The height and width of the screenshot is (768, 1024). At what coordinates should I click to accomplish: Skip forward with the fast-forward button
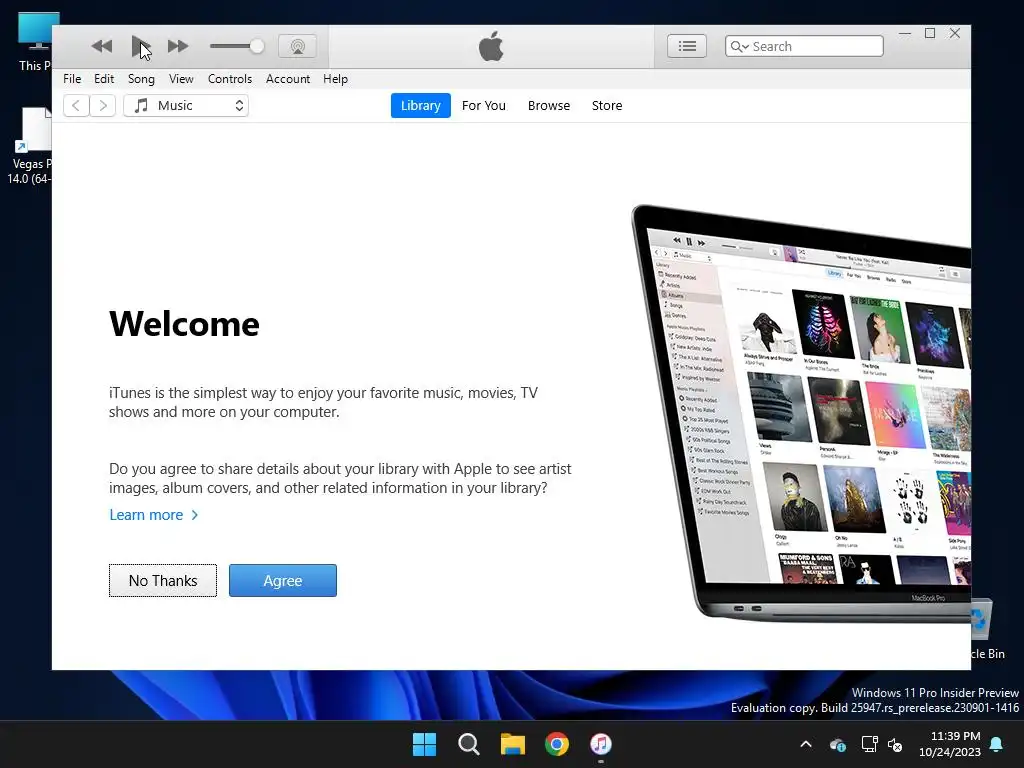coord(178,46)
